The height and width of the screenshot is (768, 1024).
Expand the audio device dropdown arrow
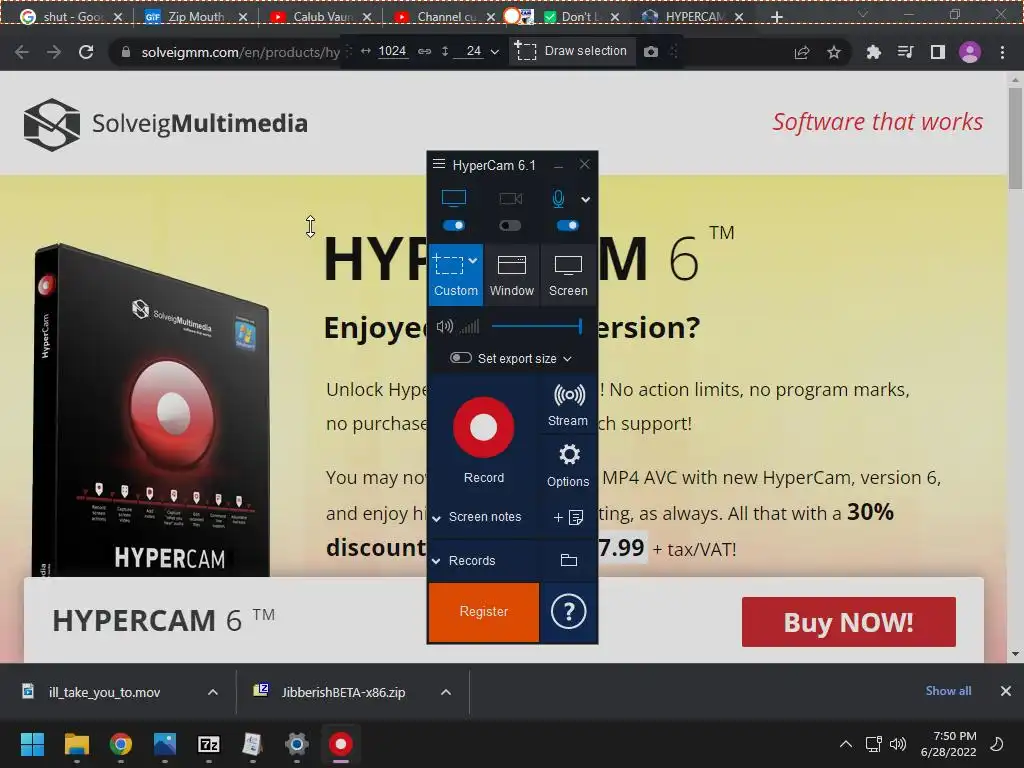point(586,200)
